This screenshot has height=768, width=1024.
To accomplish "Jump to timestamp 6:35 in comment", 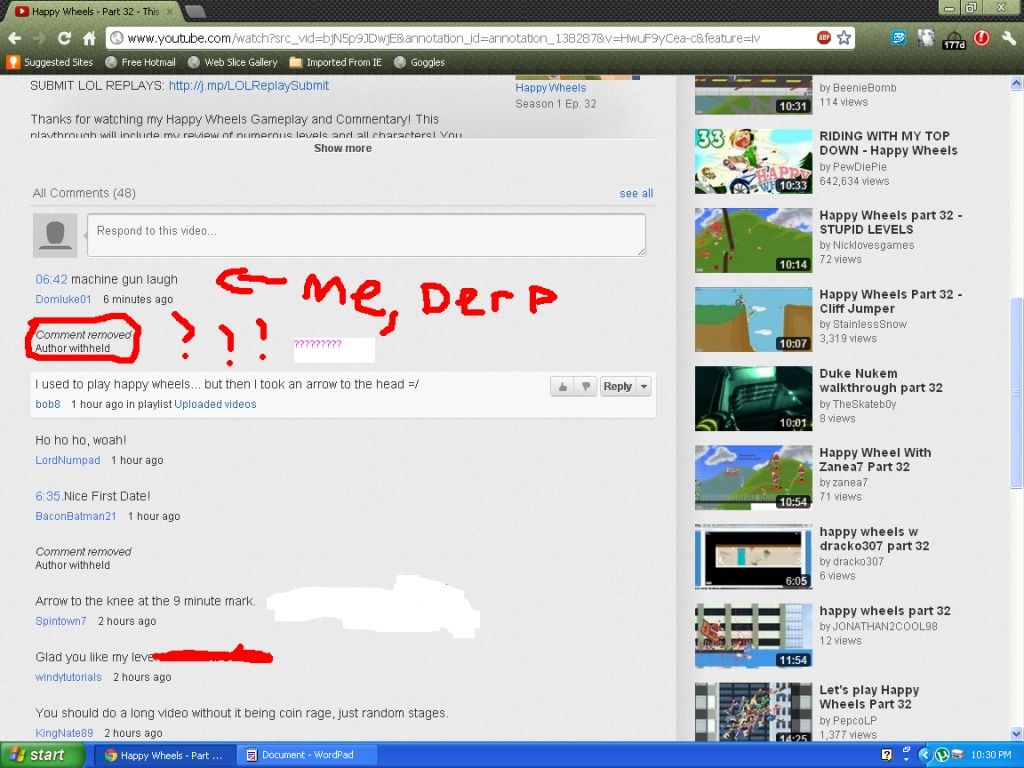I will tap(48, 496).
